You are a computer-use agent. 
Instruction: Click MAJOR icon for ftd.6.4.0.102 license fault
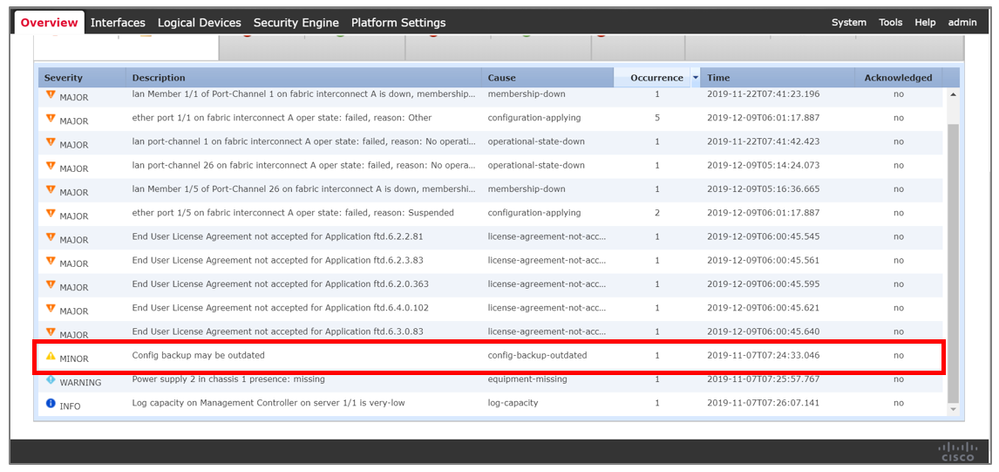(x=51, y=308)
